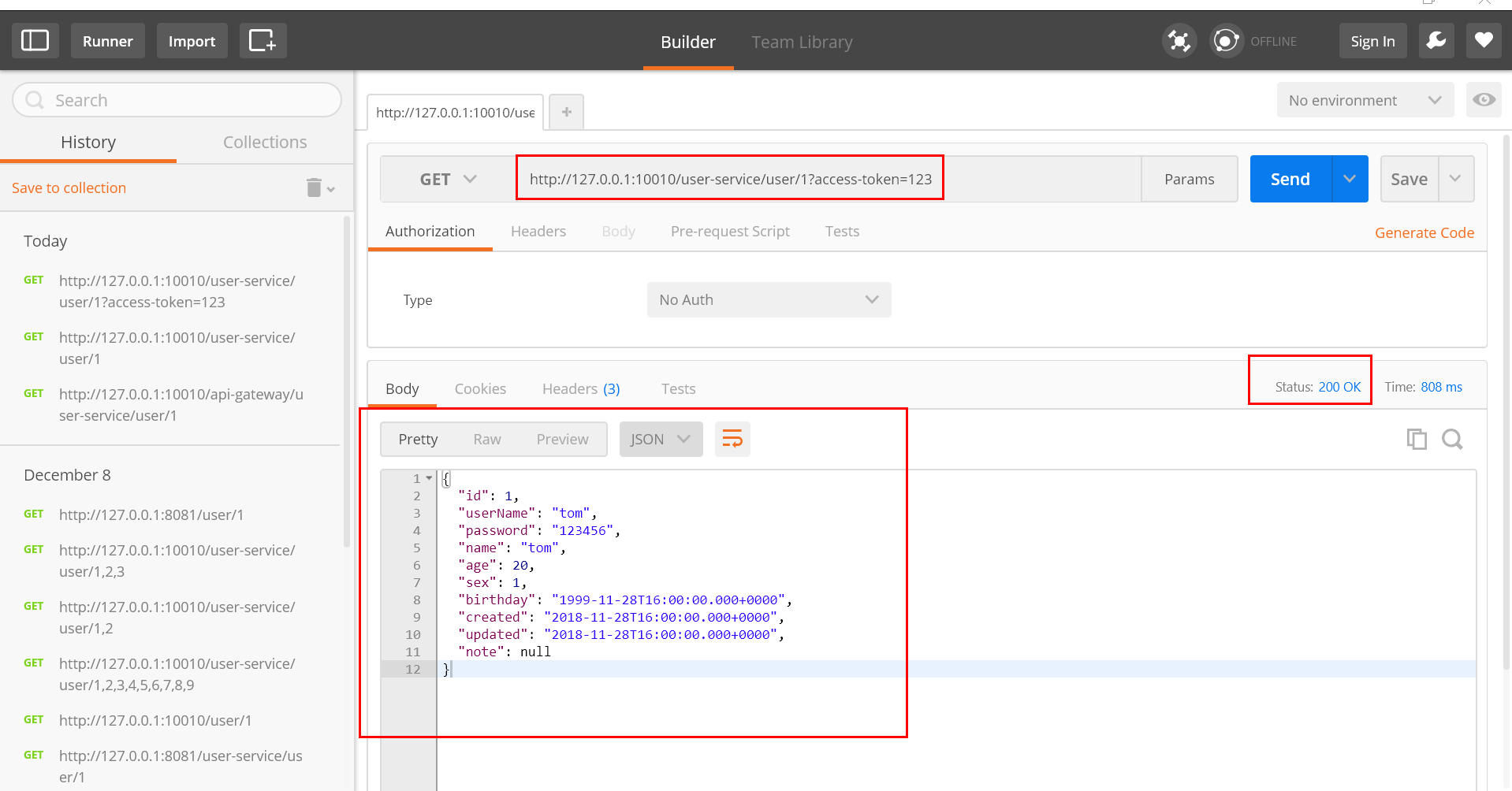The width and height of the screenshot is (1512, 791).
Task: Click the interceptor satellite icon
Action: click(x=1179, y=41)
